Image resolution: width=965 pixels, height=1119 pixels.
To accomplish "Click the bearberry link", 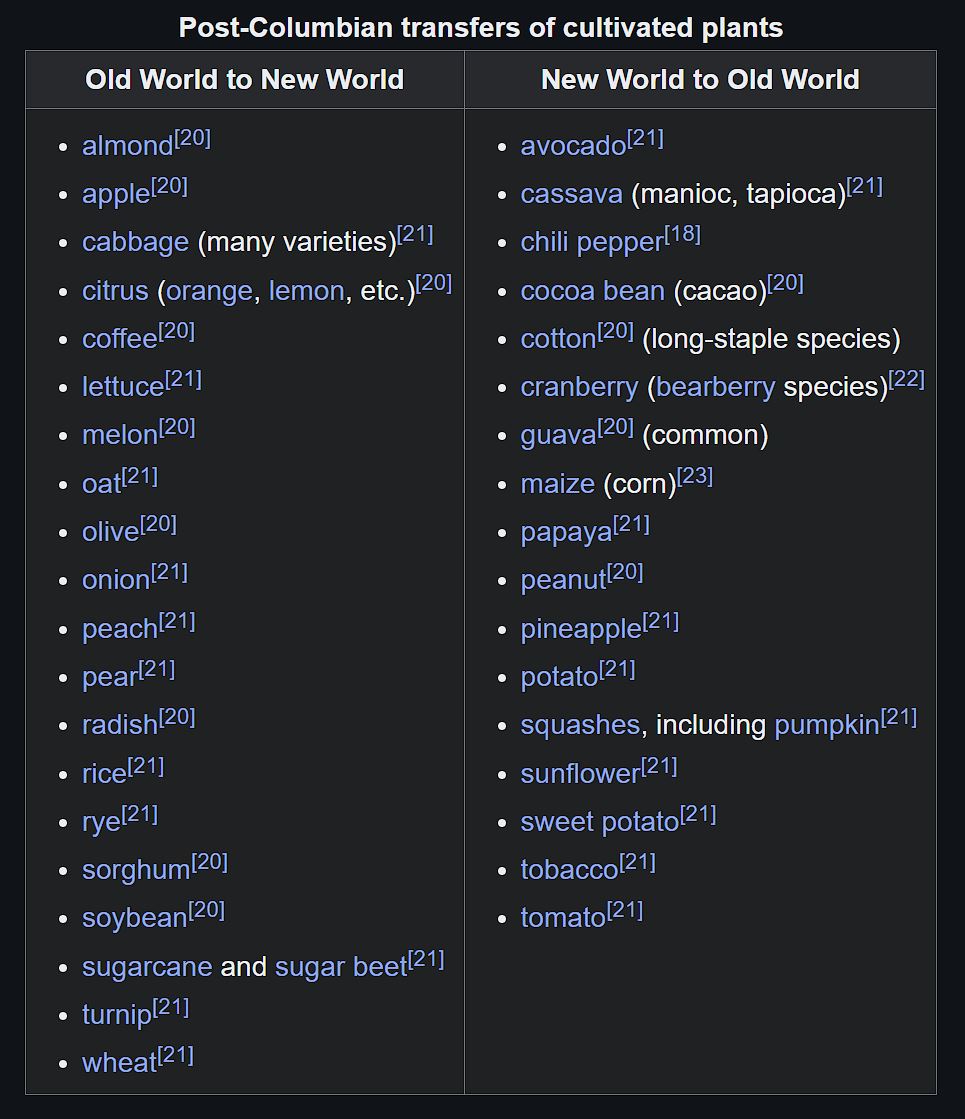I will click(x=715, y=387).
